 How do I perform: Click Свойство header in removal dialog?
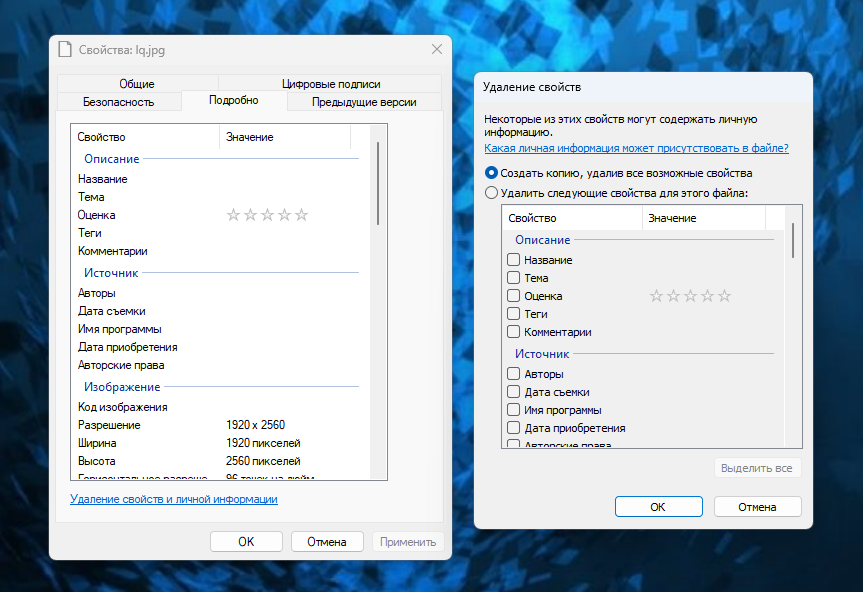tap(572, 218)
